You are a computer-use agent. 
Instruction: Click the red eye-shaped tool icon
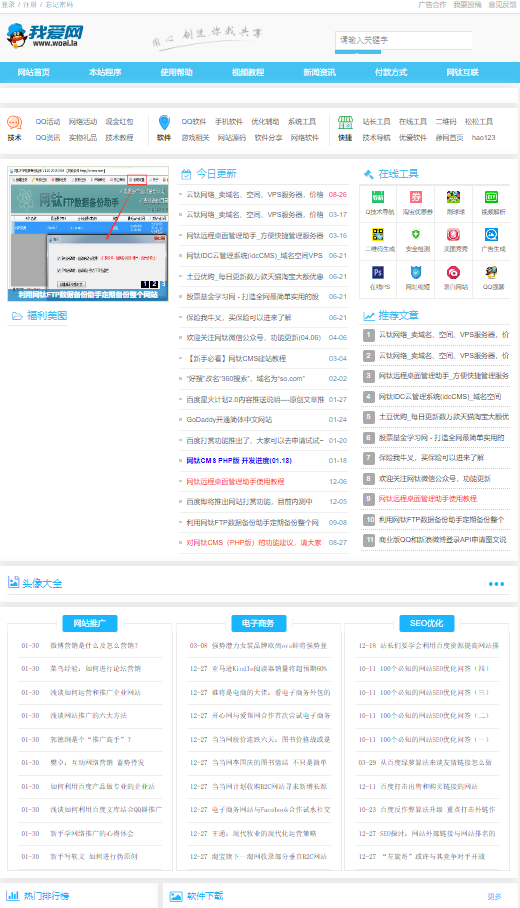coord(453,272)
